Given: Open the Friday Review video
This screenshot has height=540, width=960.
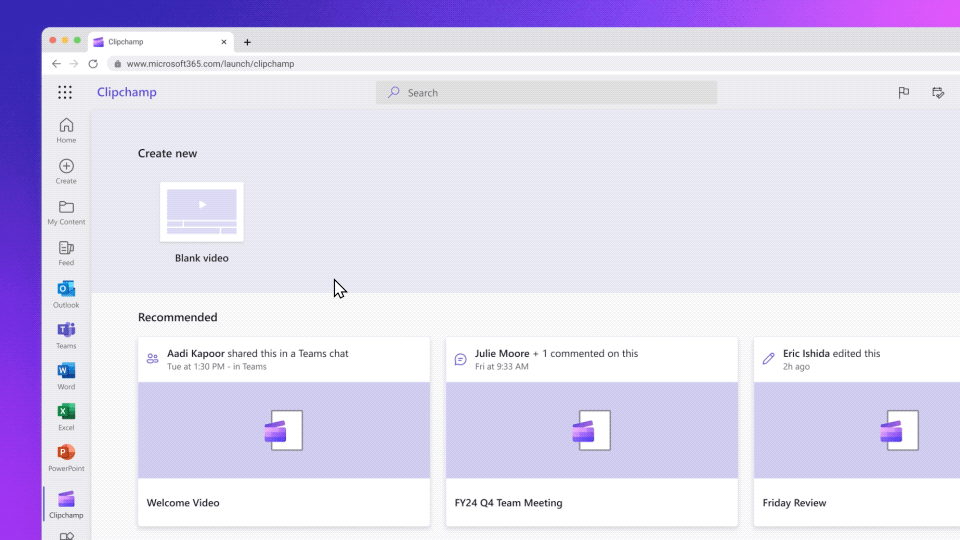Looking at the screenshot, I should tap(856, 430).
